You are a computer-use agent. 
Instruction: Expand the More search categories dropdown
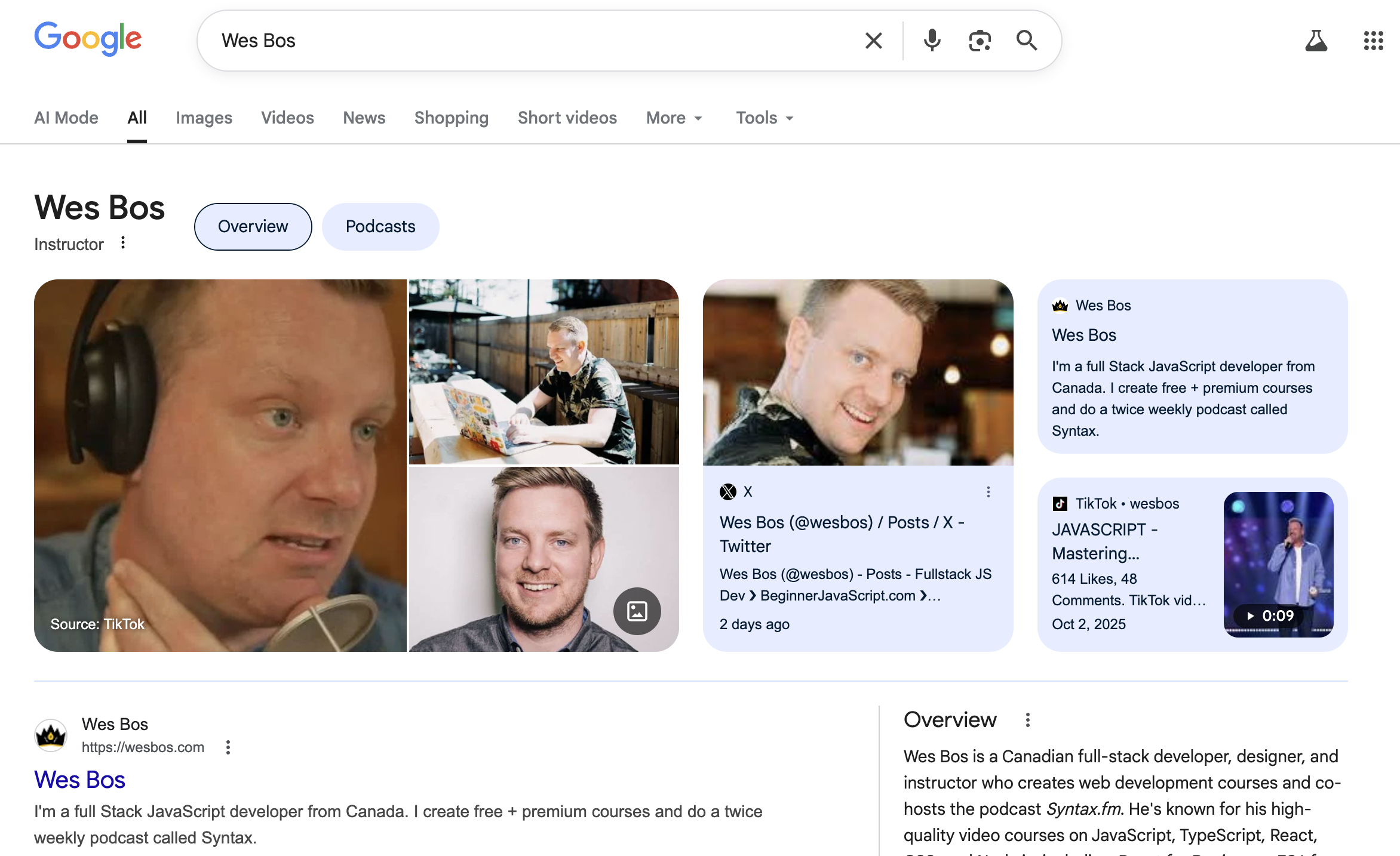(674, 118)
